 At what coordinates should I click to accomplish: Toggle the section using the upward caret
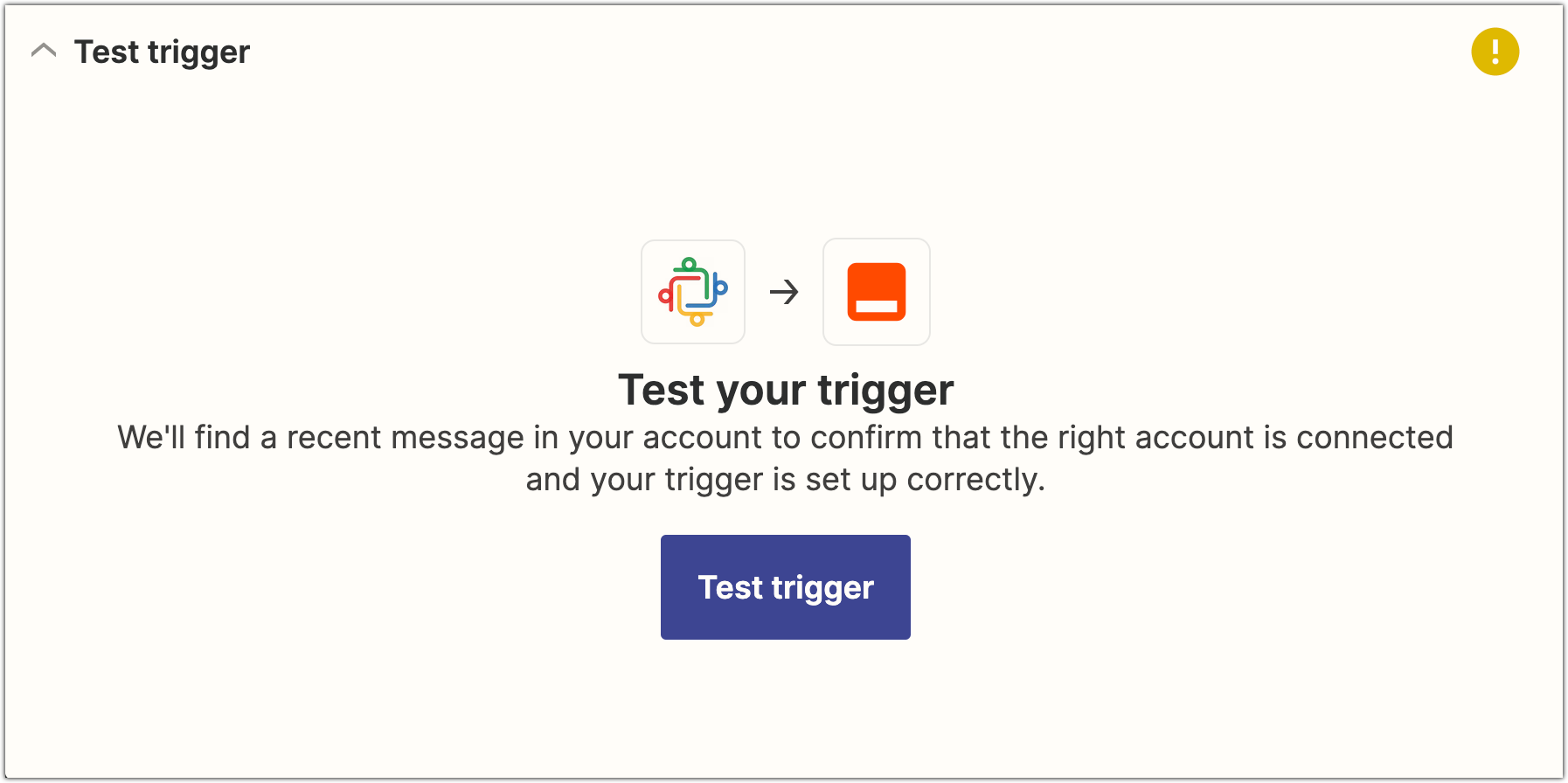coord(44,52)
